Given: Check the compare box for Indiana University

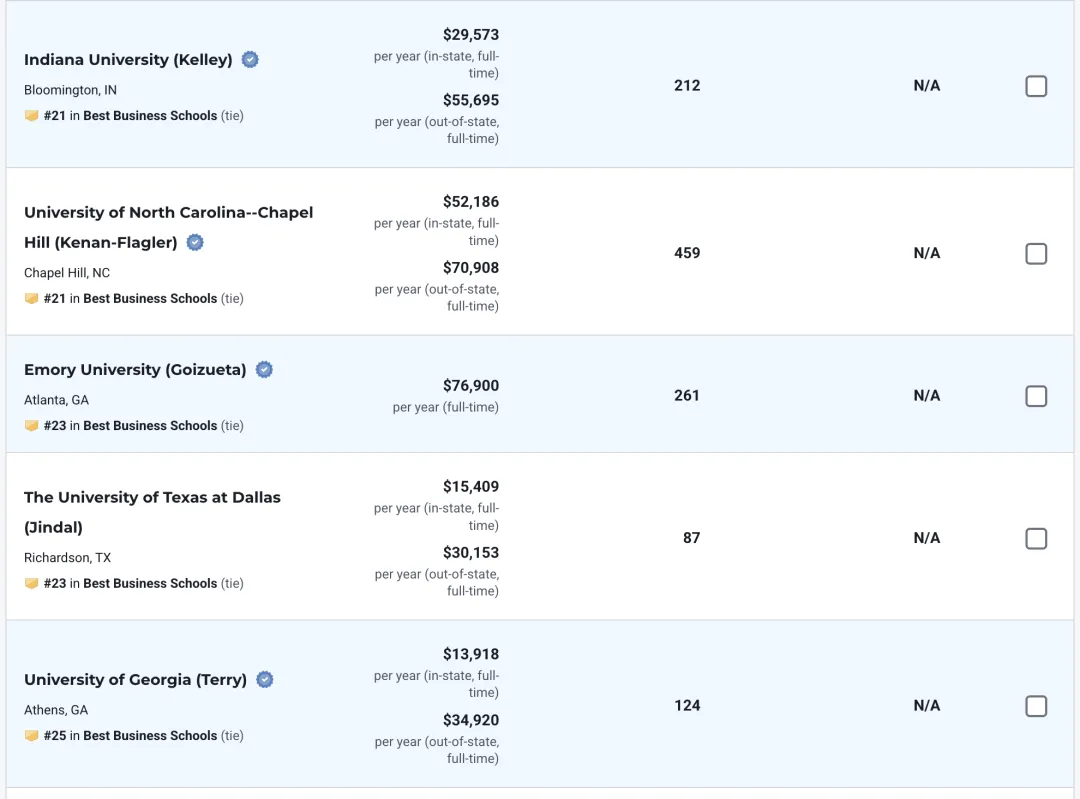Looking at the screenshot, I should tap(1036, 87).
